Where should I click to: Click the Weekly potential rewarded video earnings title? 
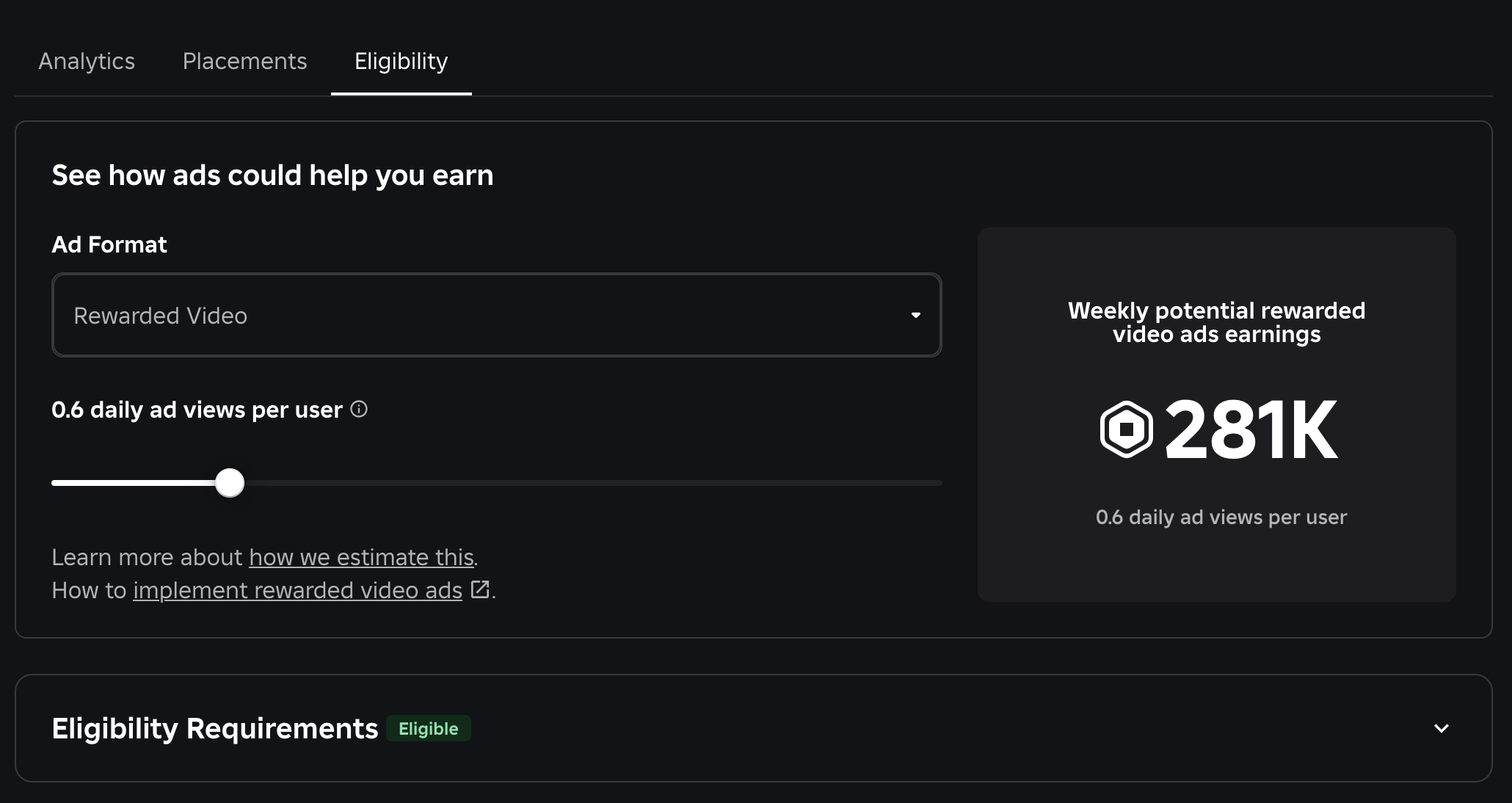(1216, 322)
